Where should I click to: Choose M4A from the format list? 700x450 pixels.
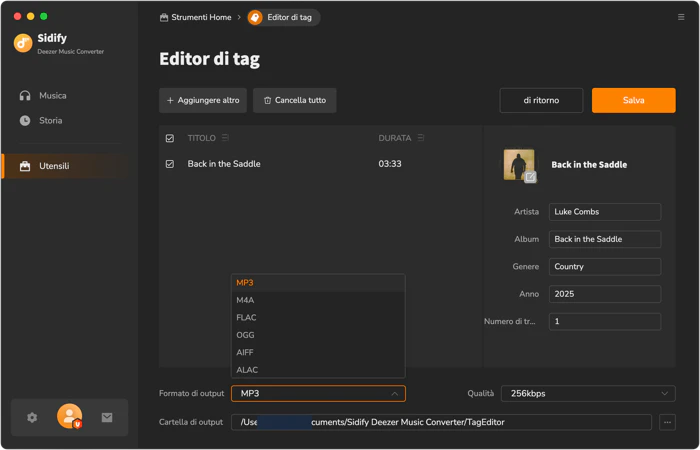(x=318, y=300)
